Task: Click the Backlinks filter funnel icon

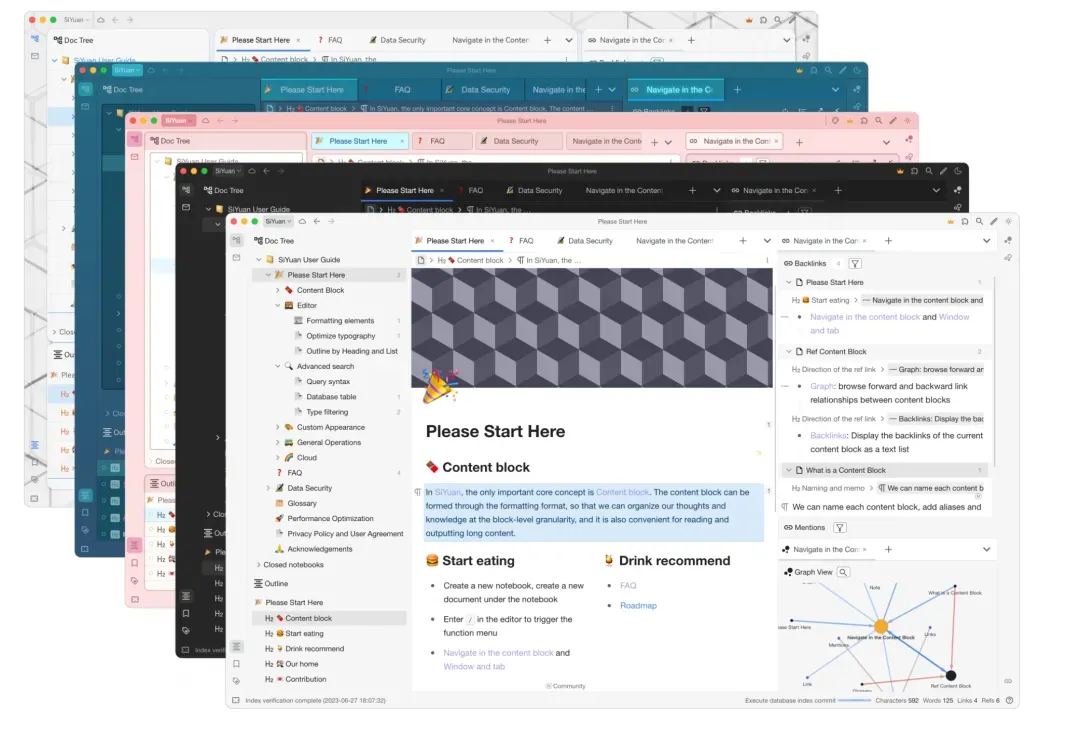Action: click(x=854, y=264)
